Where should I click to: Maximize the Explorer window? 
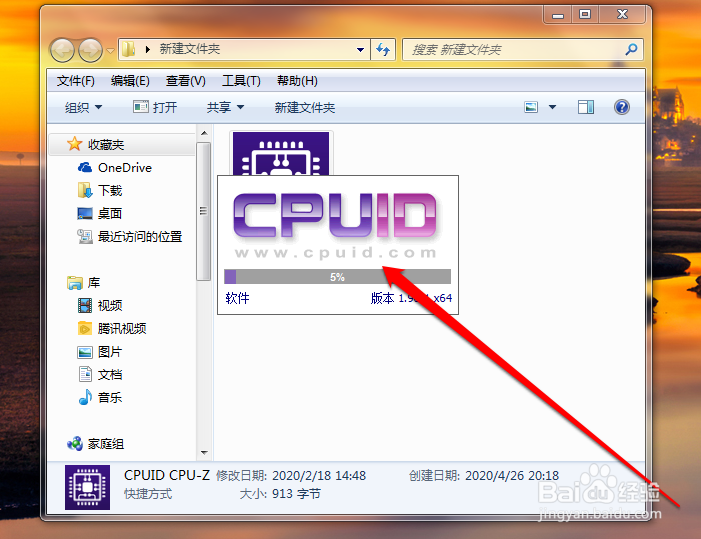[x=585, y=15]
